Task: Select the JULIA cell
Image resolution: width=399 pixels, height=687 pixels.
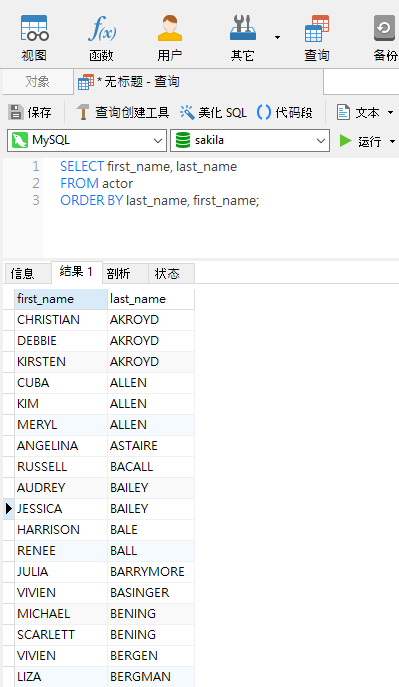Action: (61, 572)
